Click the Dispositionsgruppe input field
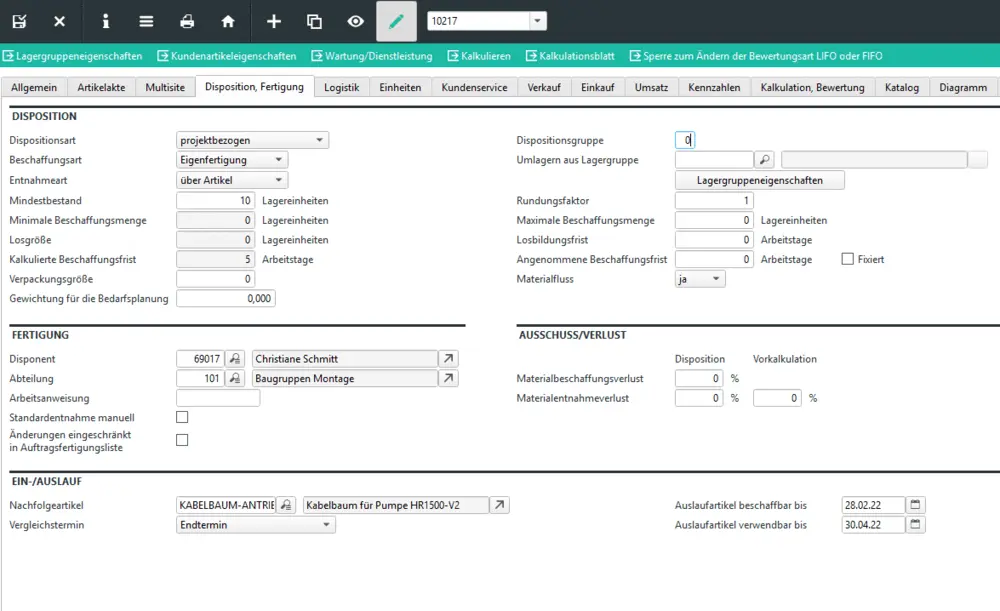This screenshot has height=611, width=1000. click(x=685, y=140)
